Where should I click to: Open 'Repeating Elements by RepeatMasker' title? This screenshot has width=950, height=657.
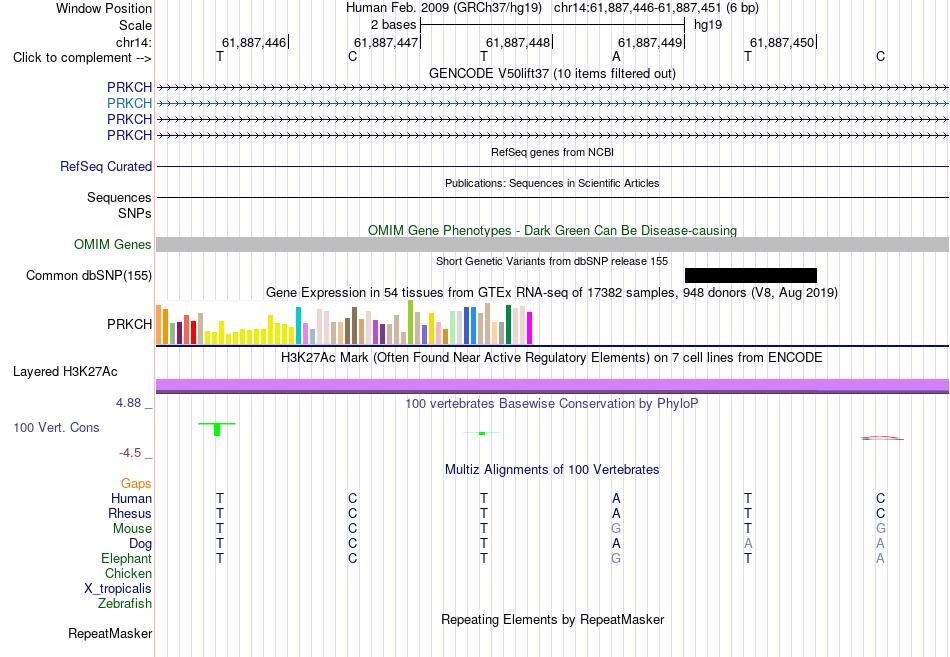pos(552,619)
